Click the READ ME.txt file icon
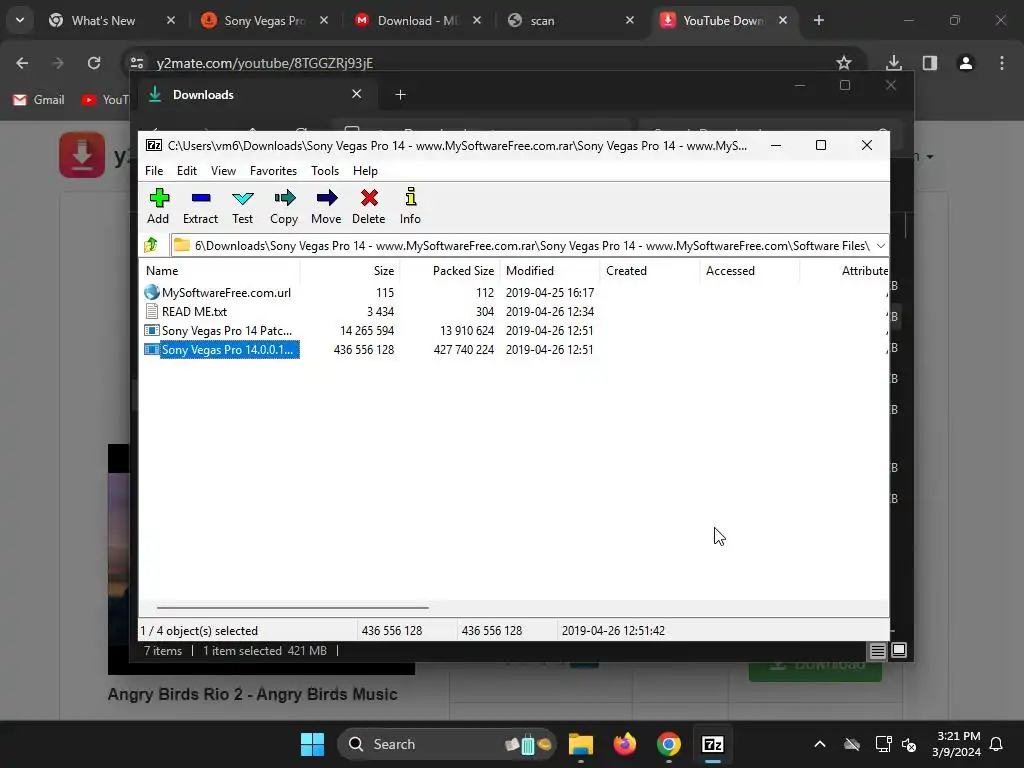Image resolution: width=1024 pixels, height=768 pixels. tap(152, 312)
